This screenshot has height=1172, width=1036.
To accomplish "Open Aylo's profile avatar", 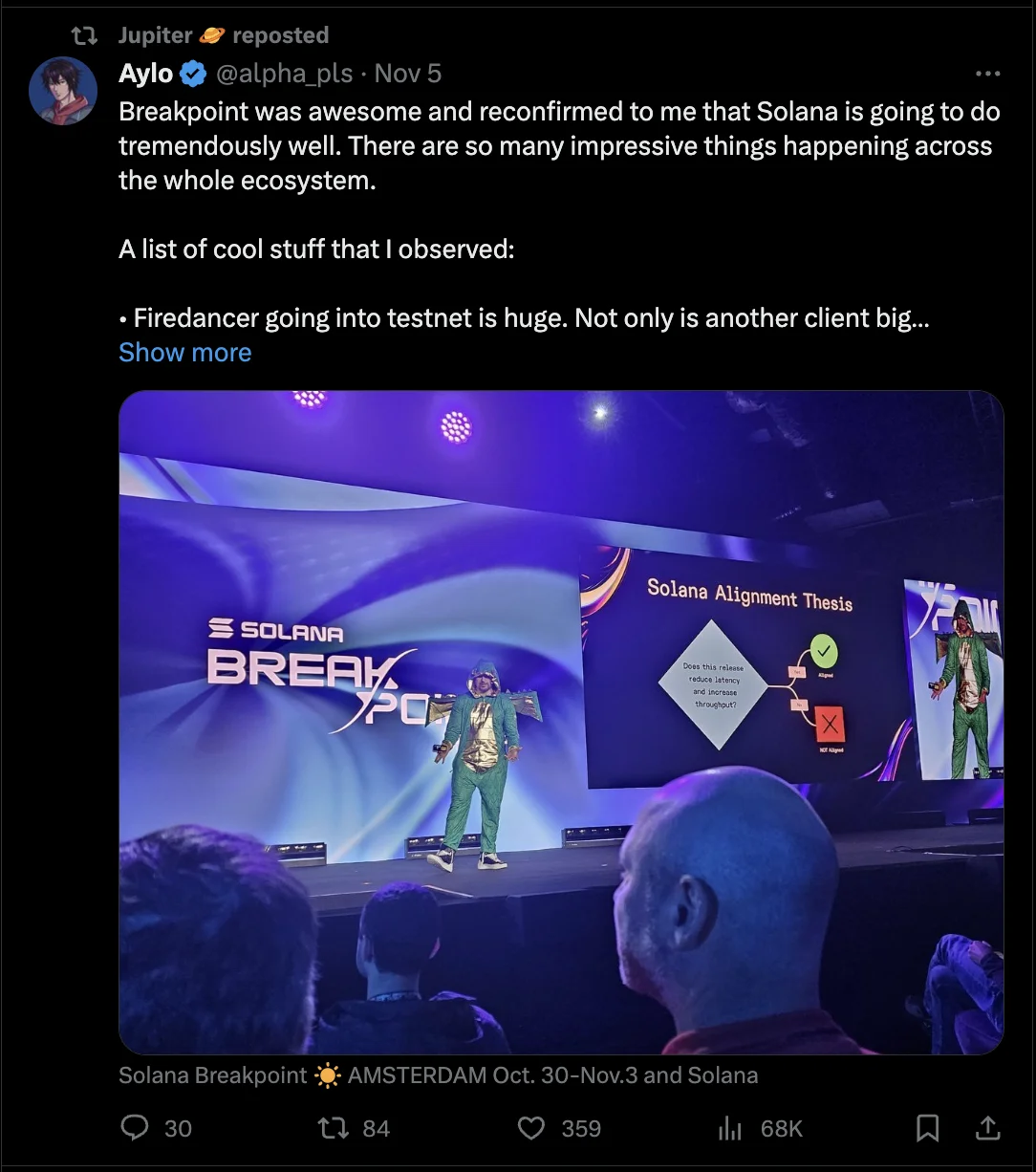I will click(x=63, y=91).
